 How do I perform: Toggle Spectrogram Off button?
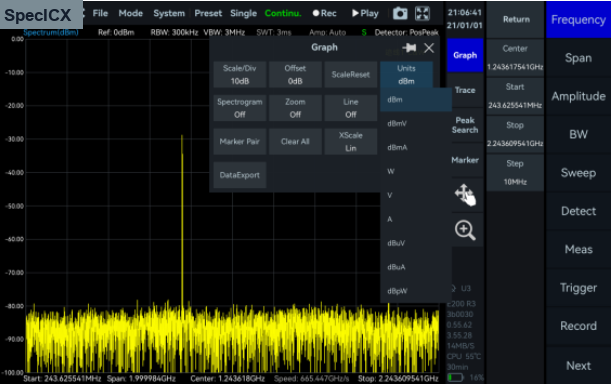(240, 108)
